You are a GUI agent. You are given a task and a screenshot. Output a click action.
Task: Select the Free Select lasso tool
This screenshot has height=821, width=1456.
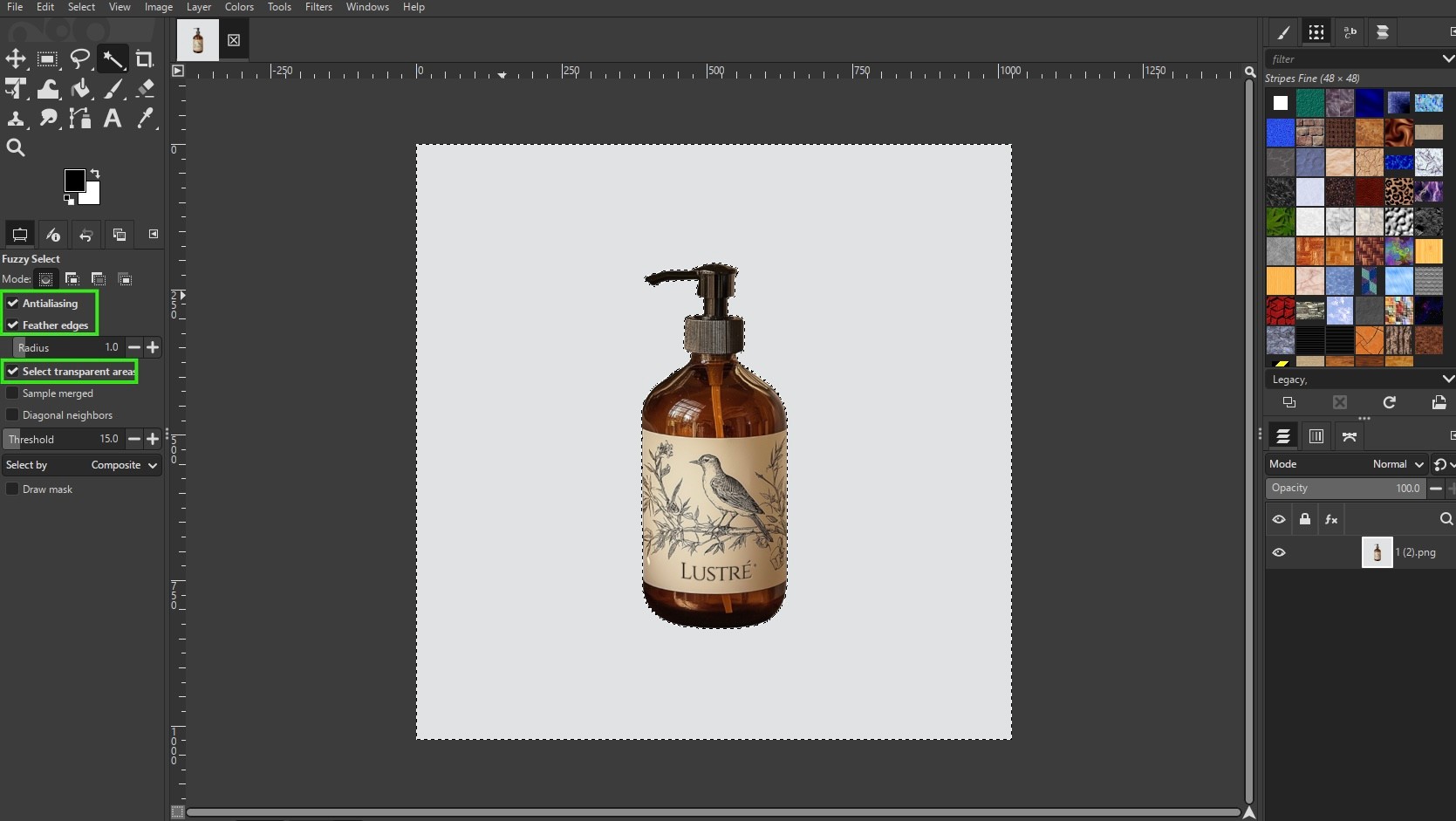[x=80, y=59]
